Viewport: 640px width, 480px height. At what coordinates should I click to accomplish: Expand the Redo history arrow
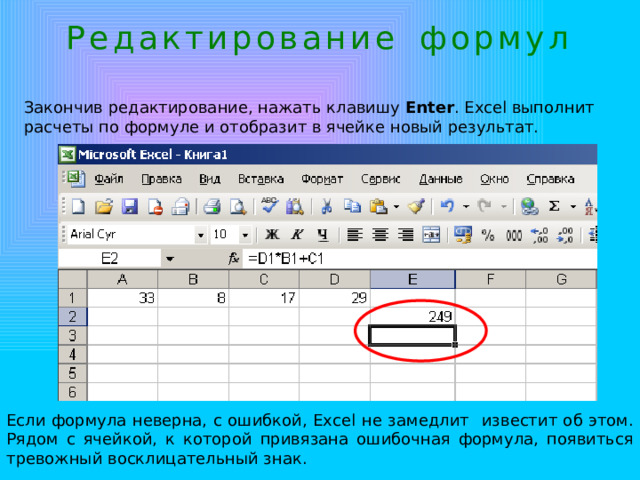pyautogui.click(x=504, y=207)
